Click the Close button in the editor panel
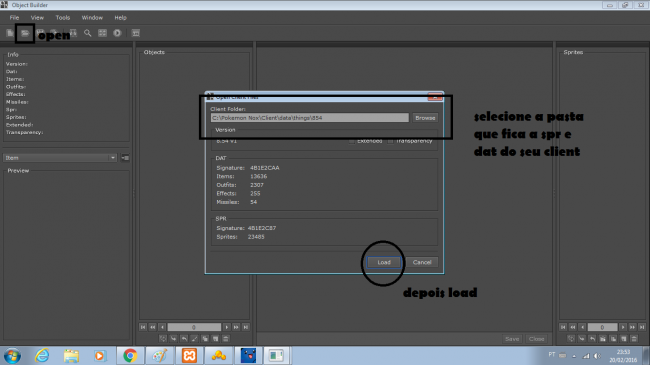 click(536, 339)
